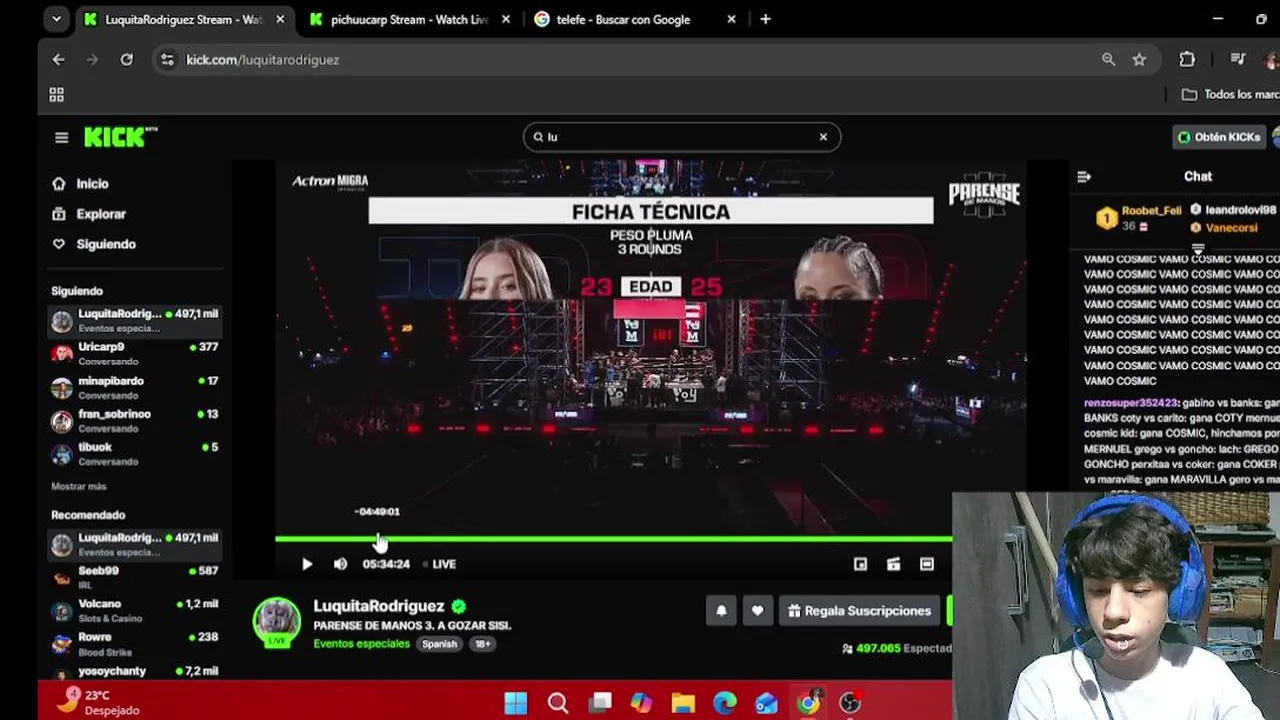Viewport: 1280px width, 720px height.
Task: Open File Explorer from taskbar
Action: coord(683,703)
